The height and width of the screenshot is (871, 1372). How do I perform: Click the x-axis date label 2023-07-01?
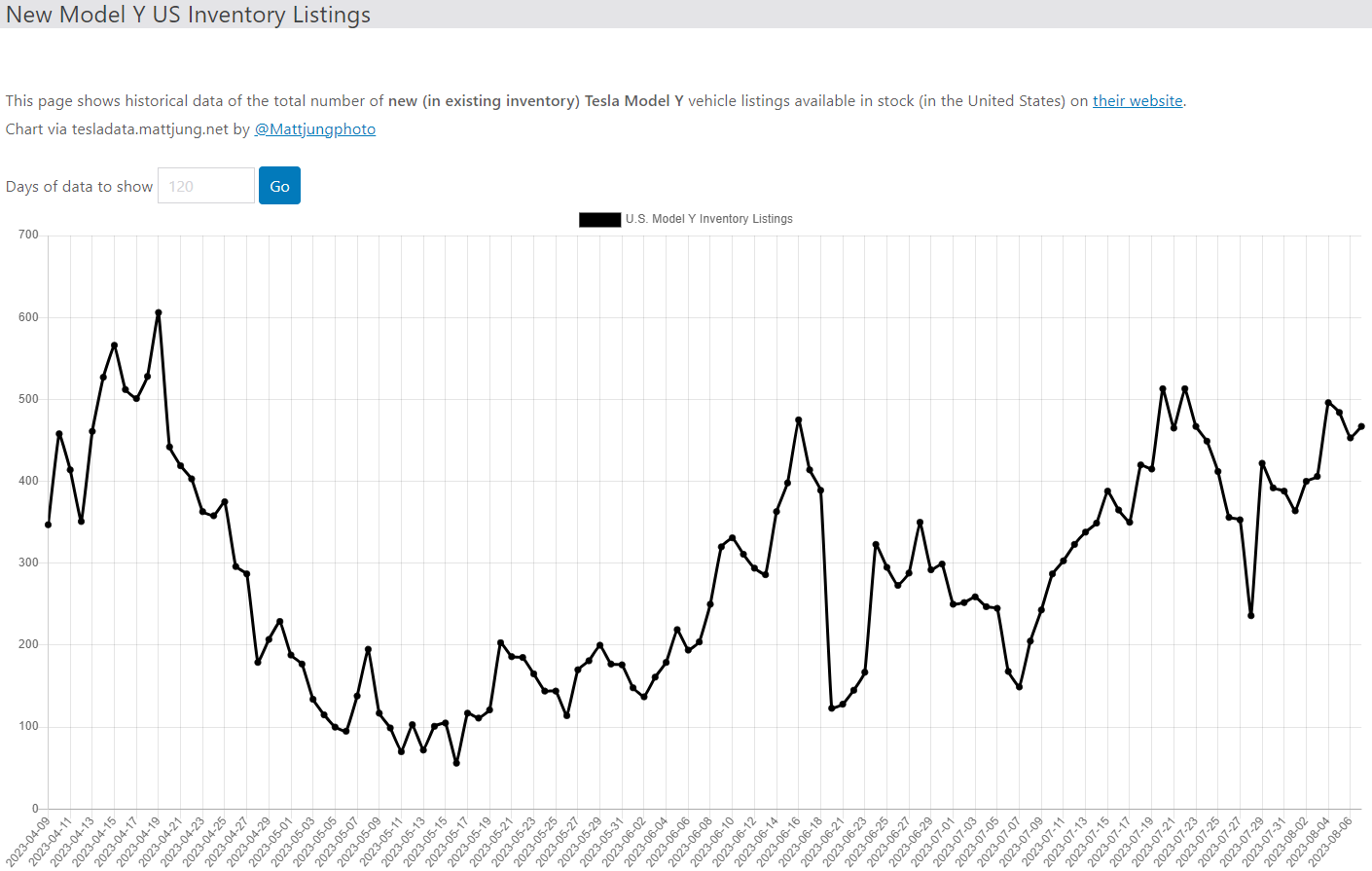tap(933, 842)
